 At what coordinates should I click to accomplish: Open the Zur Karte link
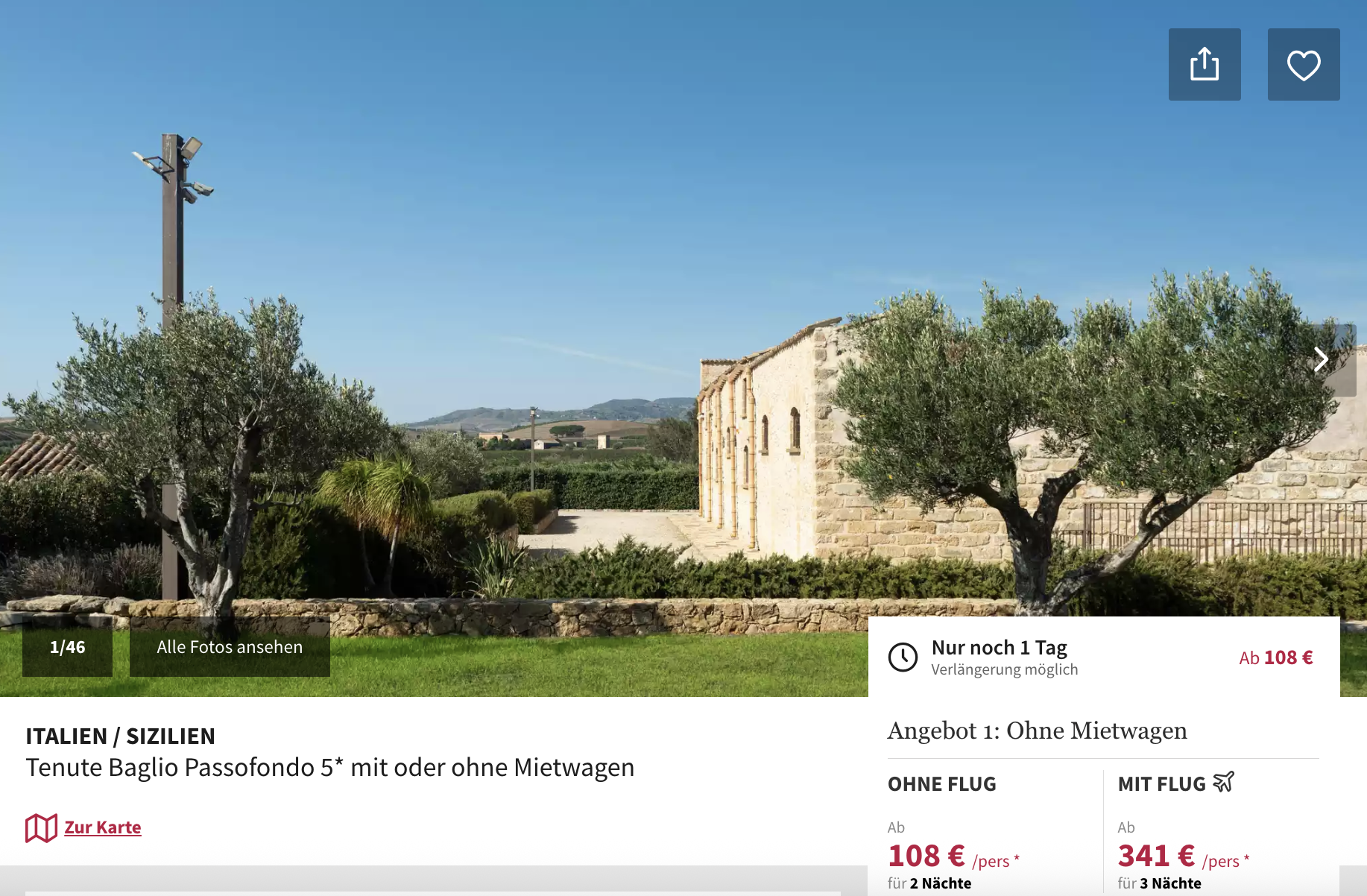coord(103,827)
